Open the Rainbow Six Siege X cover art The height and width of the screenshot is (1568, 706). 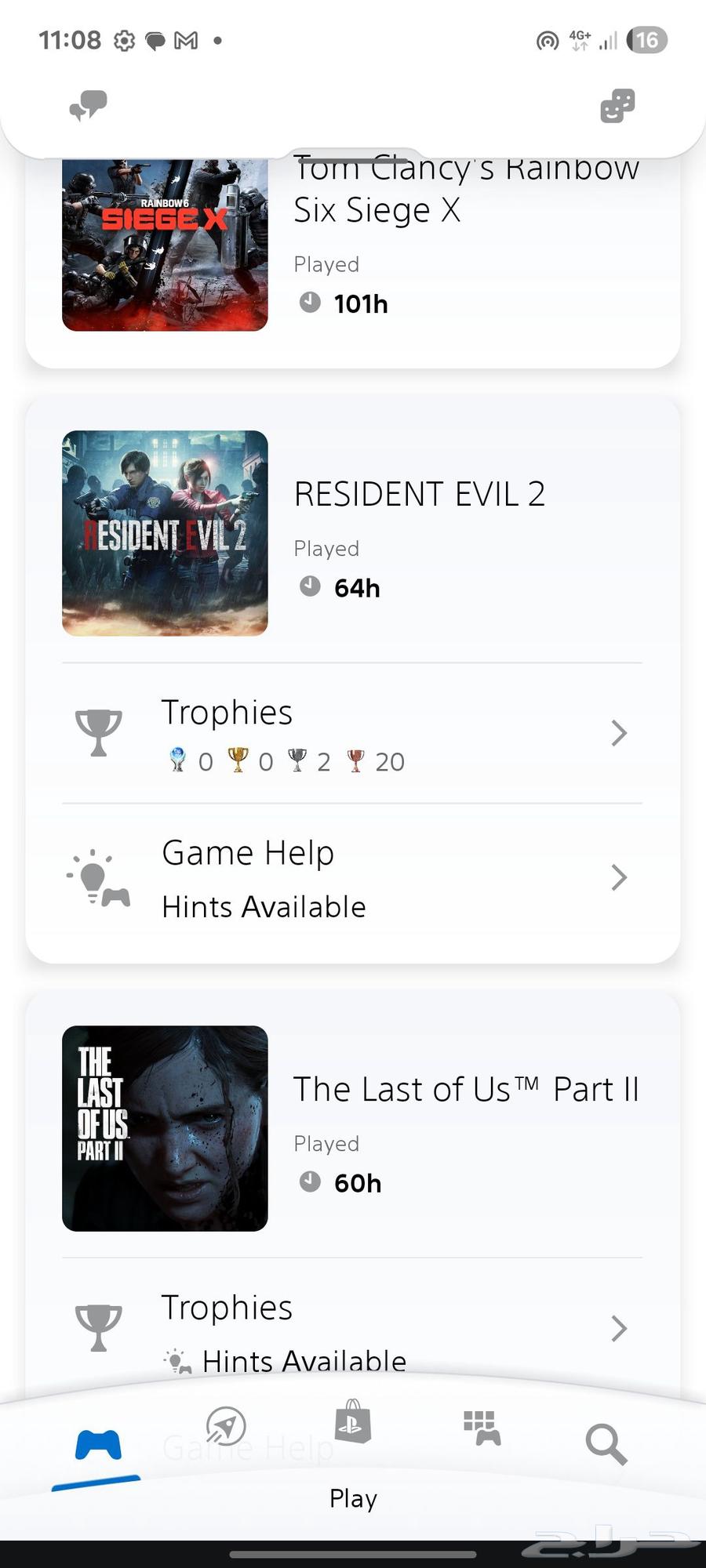click(x=165, y=245)
